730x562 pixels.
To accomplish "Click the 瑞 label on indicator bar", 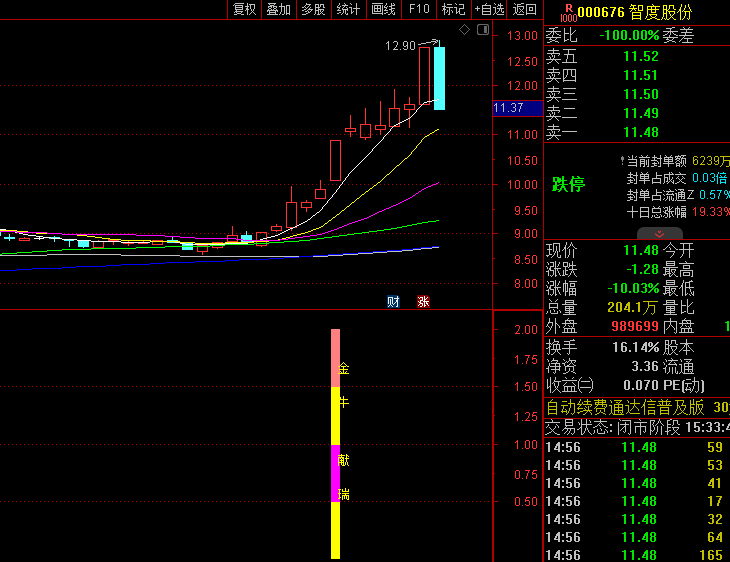I will [x=344, y=494].
